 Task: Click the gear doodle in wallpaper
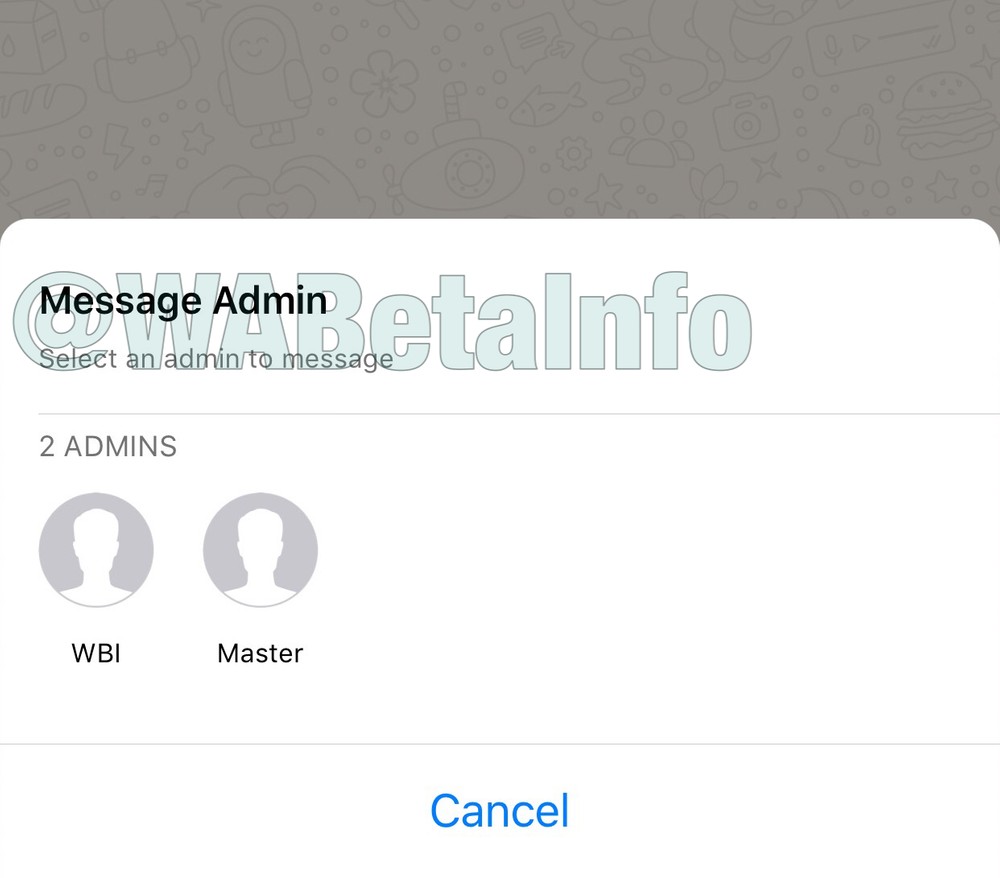coord(573,154)
